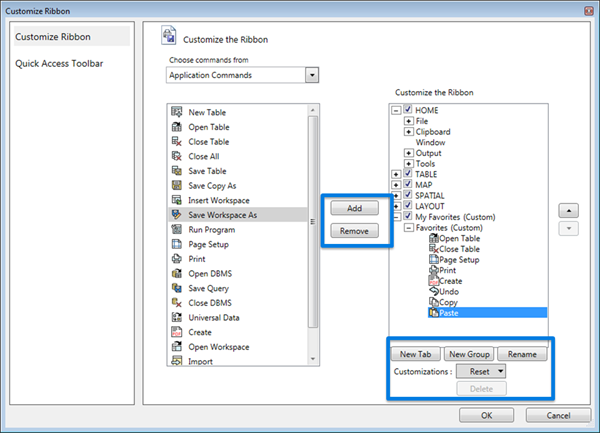This screenshot has height=433, width=600.
Task: Click the Add button
Action: click(355, 208)
